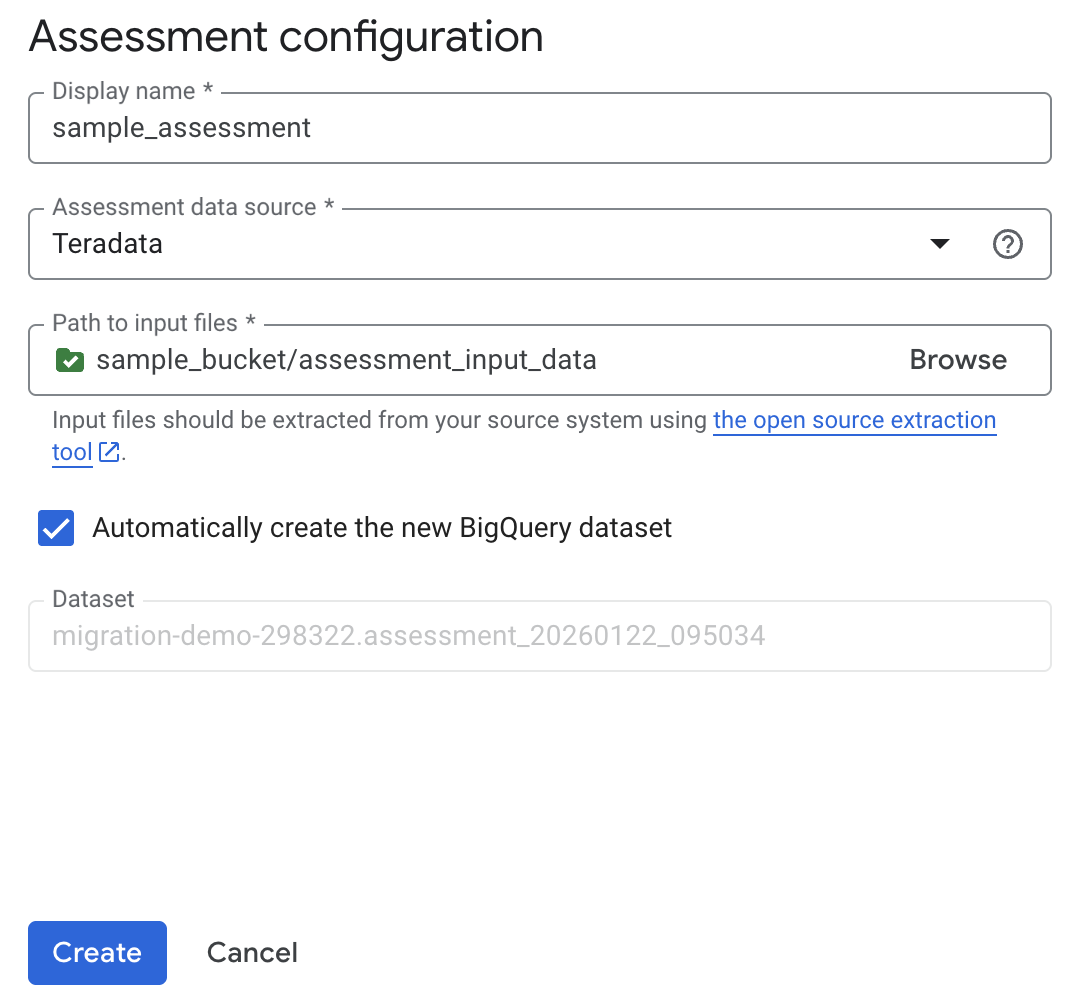Screen dimensions: 1072x1004
Task: Click the Assessment configuration heading
Action: click(x=286, y=37)
